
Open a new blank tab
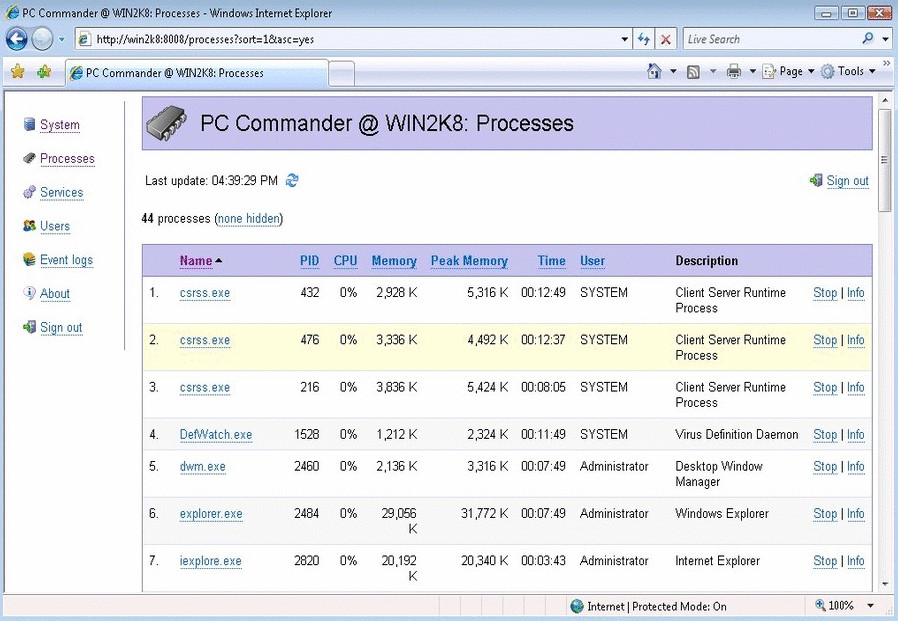341,74
